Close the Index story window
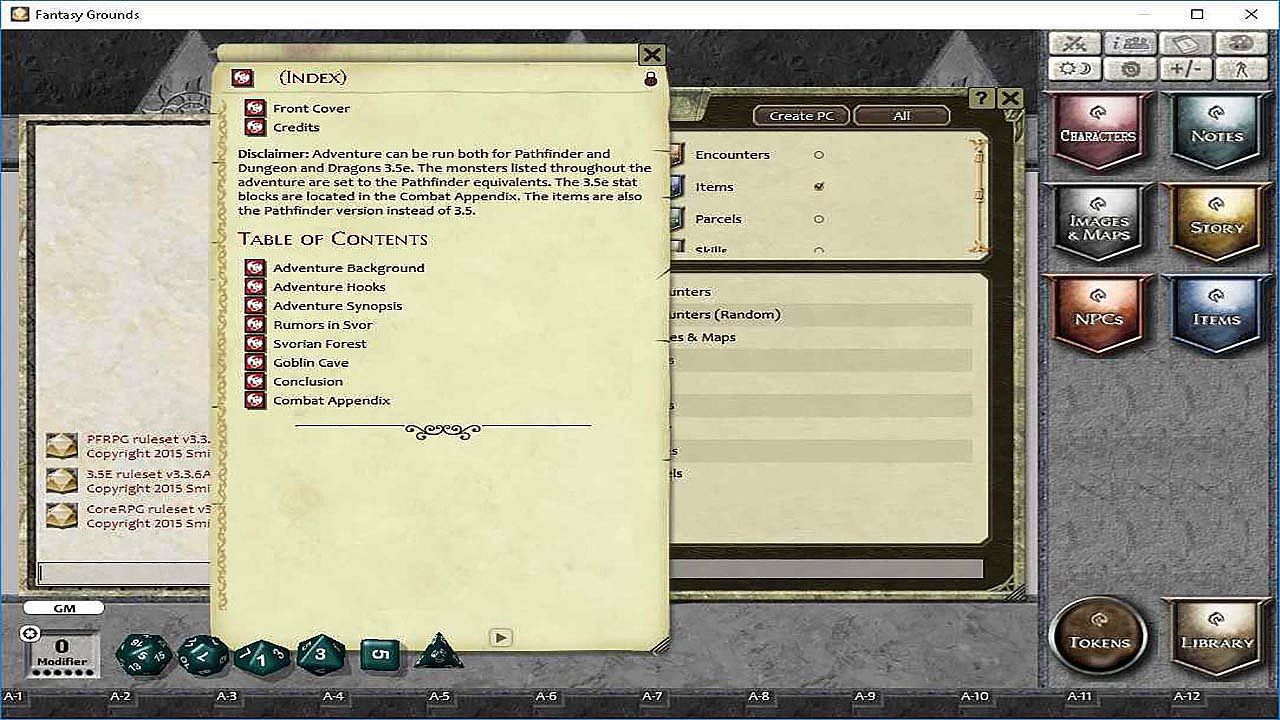The width and height of the screenshot is (1280, 720). (652, 55)
